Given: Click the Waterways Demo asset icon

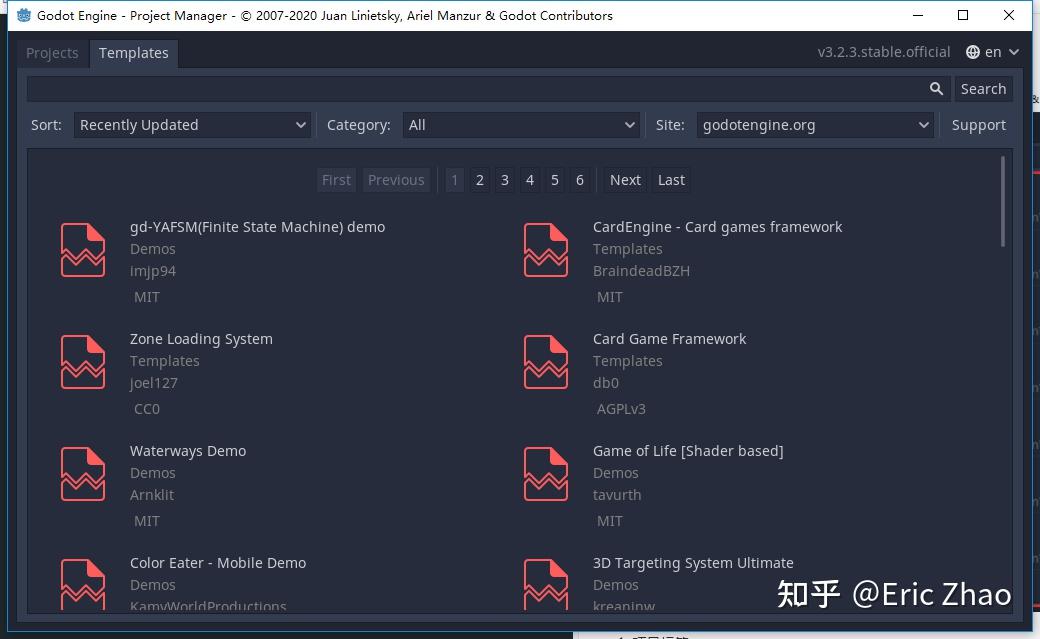Looking at the screenshot, I should tap(82, 473).
